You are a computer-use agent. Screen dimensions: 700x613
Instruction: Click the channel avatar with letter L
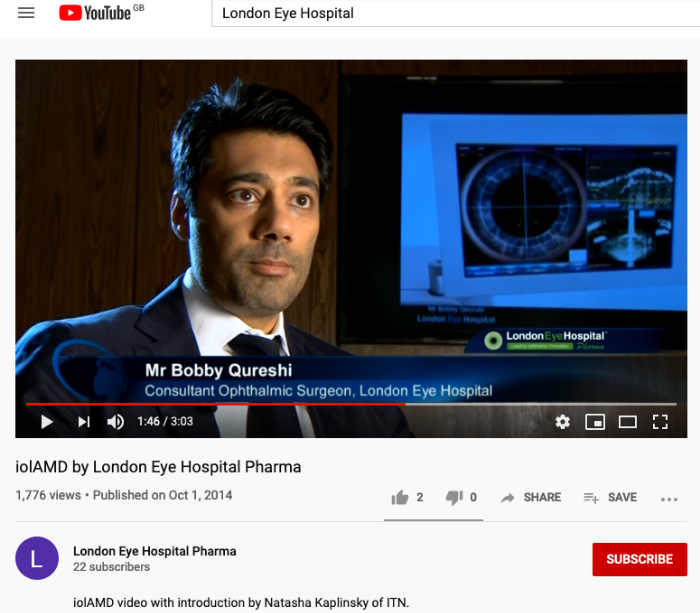click(37, 558)
